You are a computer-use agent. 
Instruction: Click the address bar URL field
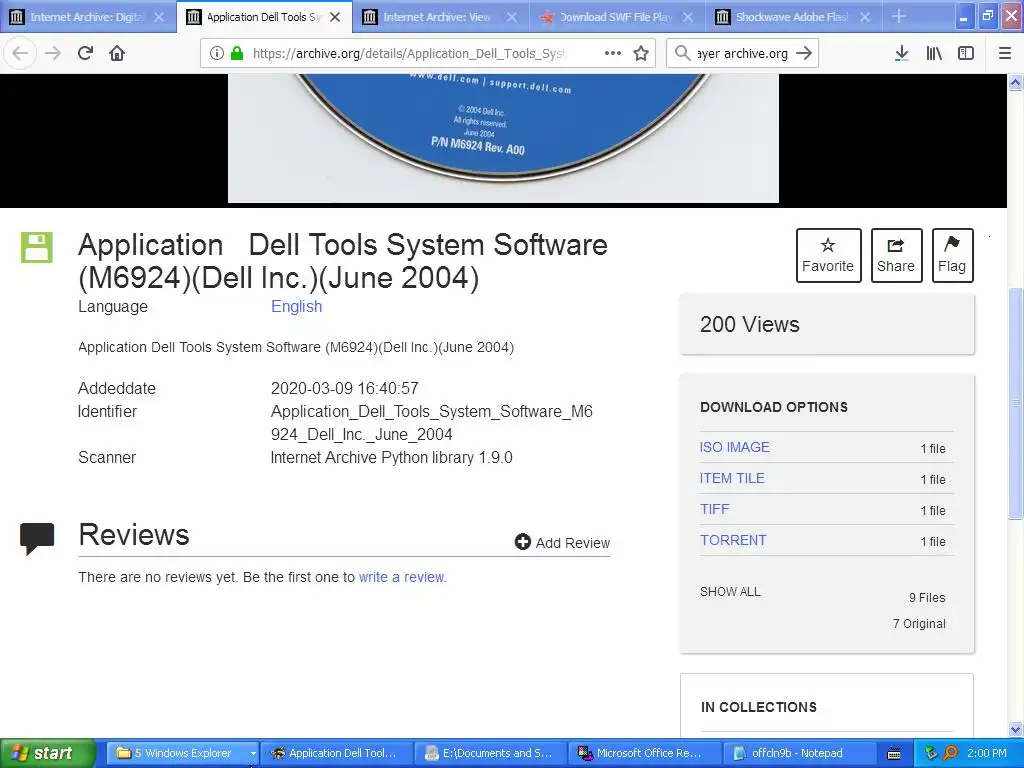(x=409, y=54)
